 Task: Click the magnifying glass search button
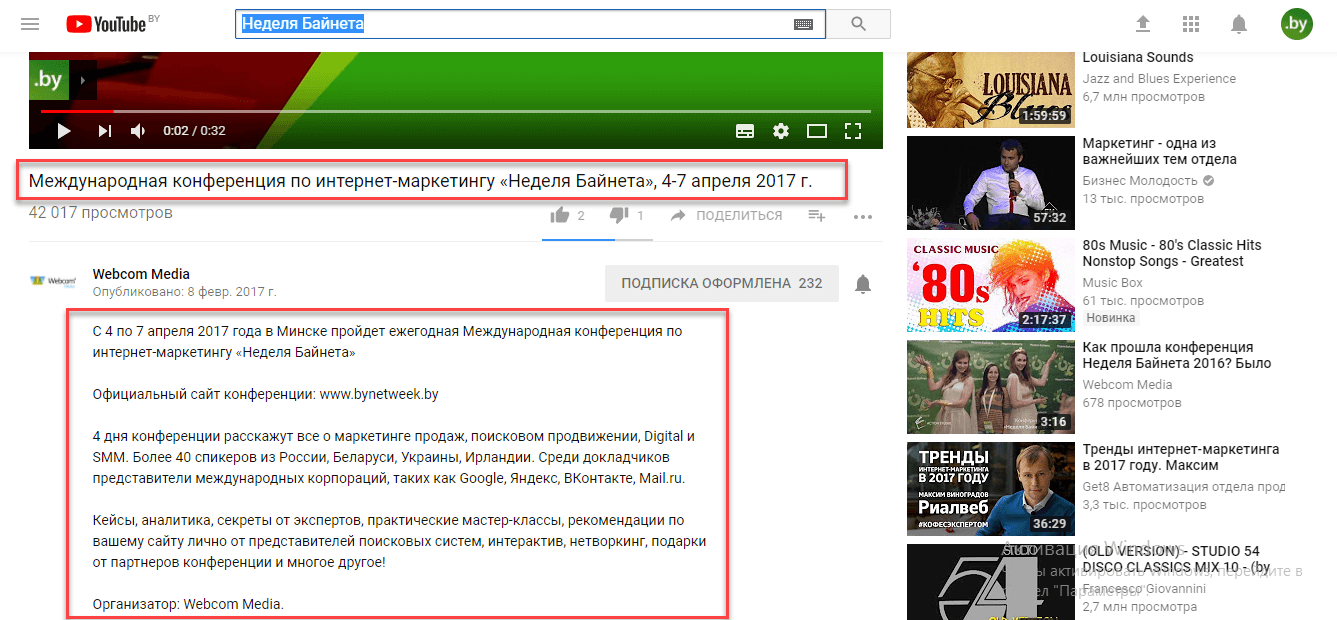coord(858,24)
